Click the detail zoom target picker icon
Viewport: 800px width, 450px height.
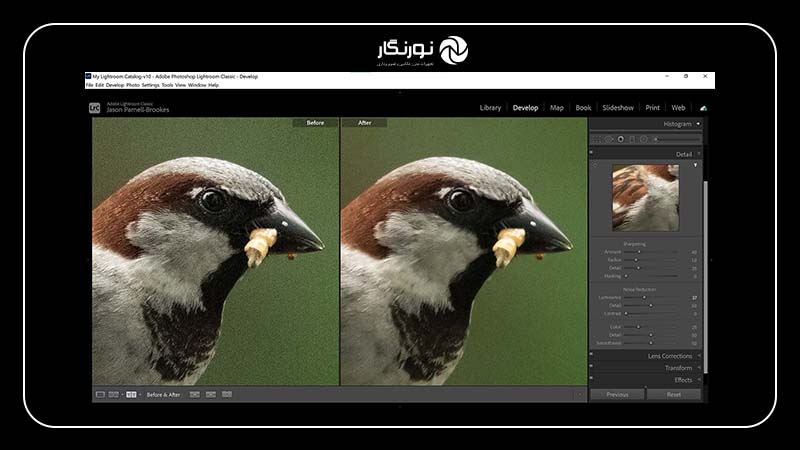tap(595, 165)
